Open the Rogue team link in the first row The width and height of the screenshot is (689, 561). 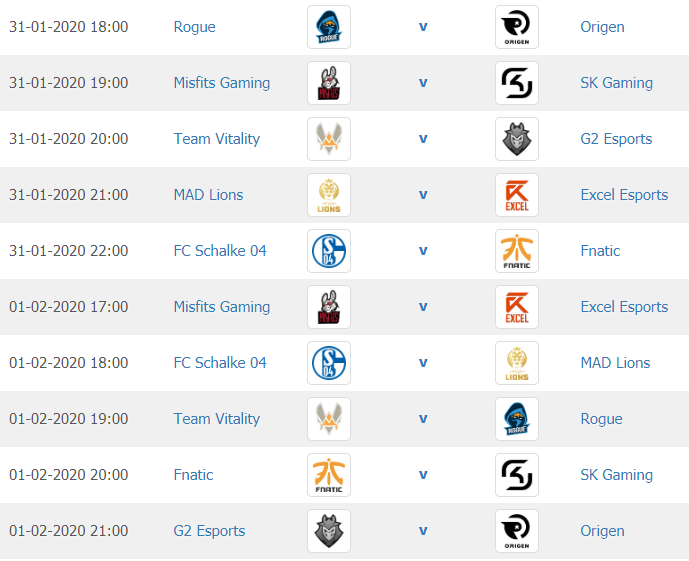[x=195, y=27]
